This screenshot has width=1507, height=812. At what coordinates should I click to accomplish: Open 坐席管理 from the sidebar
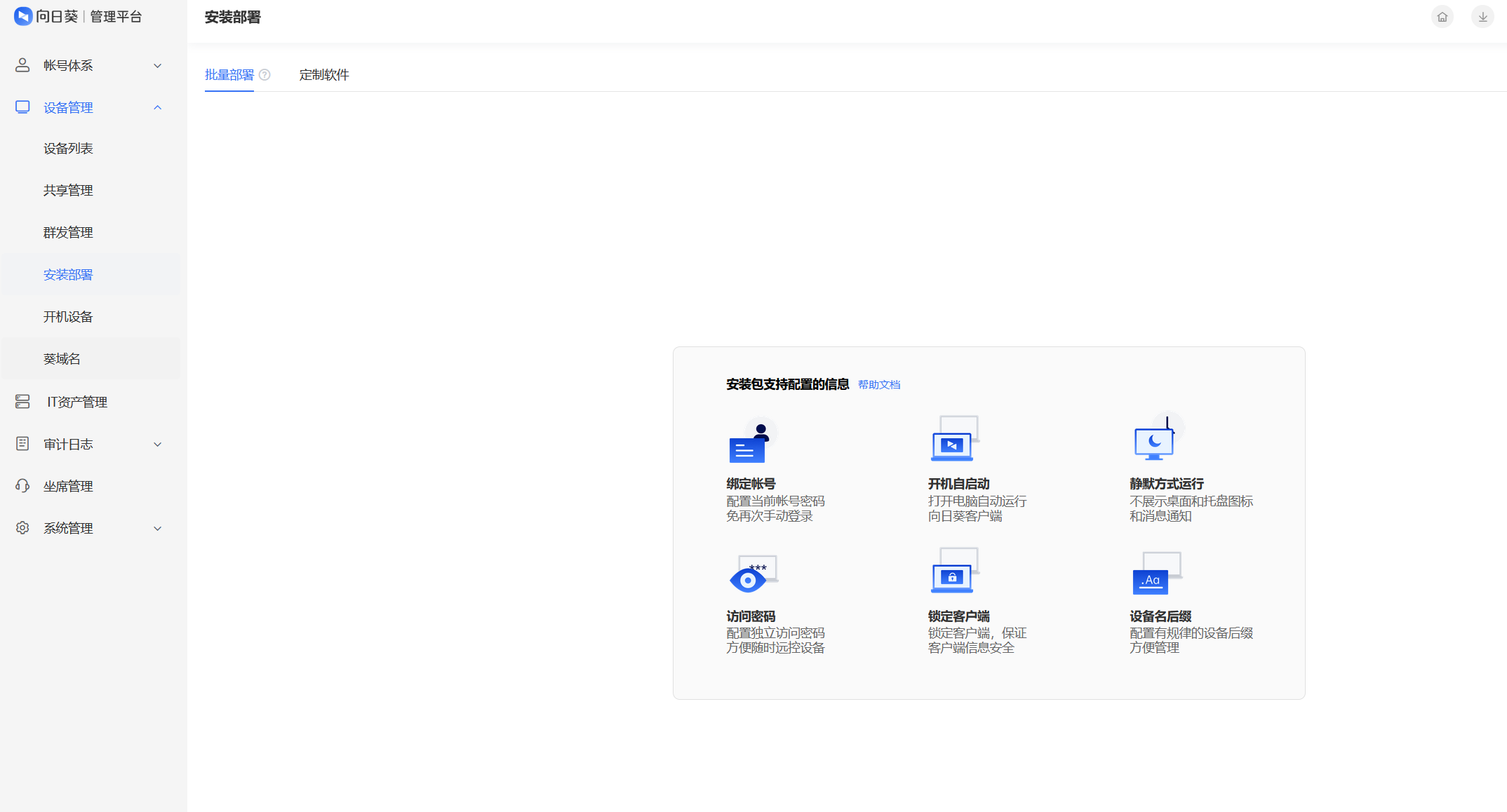(x=68, y=486)
